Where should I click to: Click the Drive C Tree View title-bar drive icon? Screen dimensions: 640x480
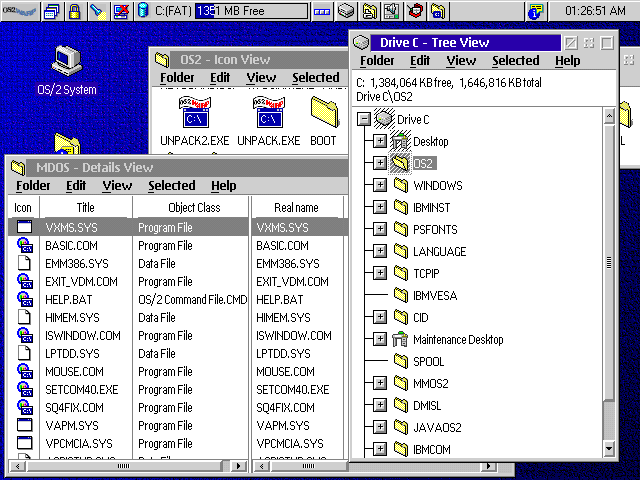pyautogui.click(x=361, y=42)
